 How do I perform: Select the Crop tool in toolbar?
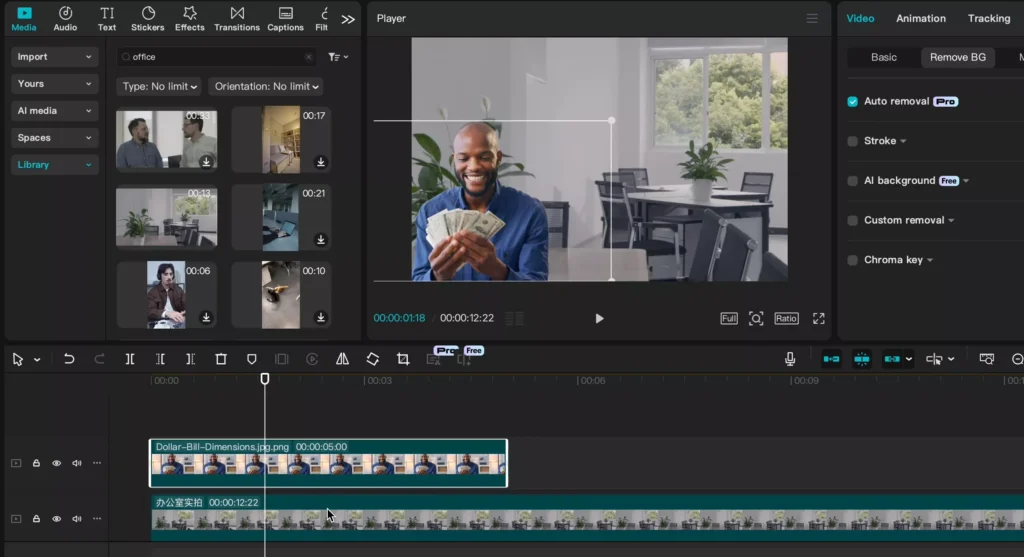(403, 359)
